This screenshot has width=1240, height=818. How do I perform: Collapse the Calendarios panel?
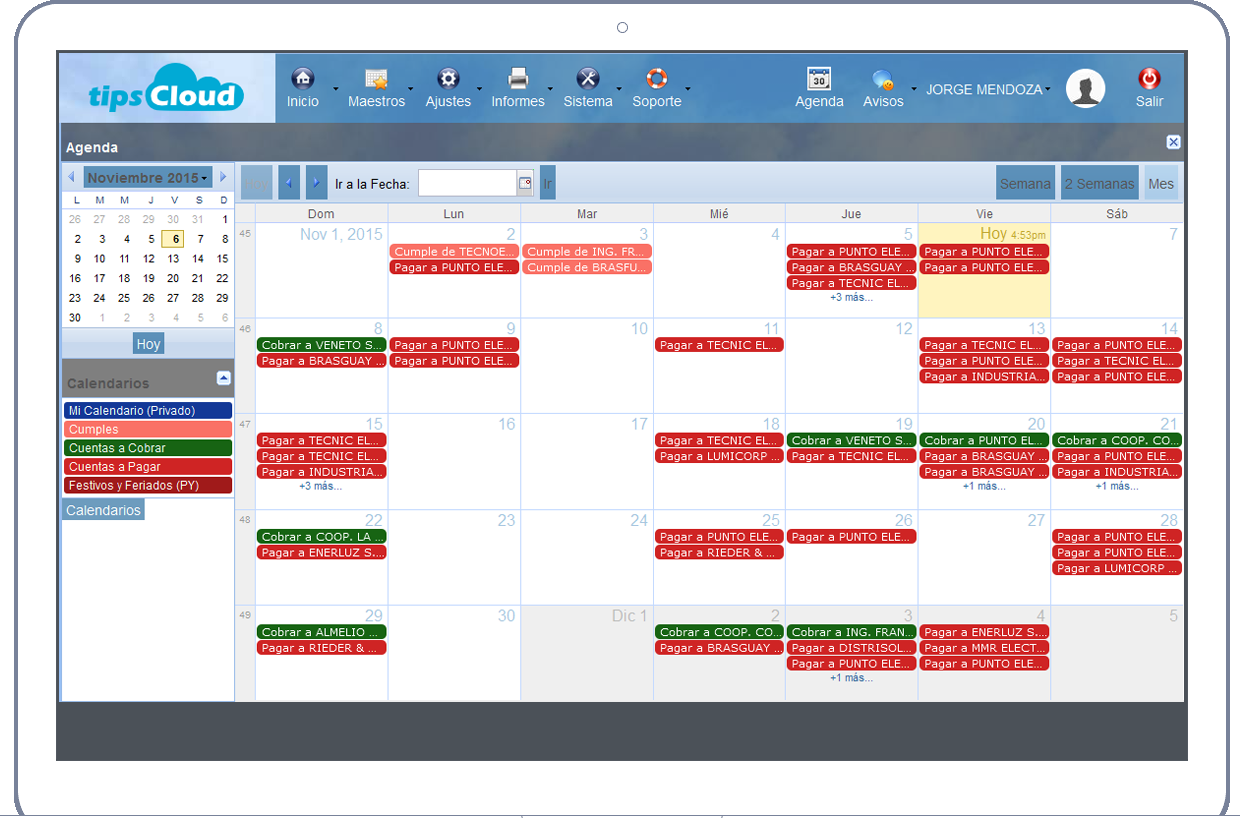(223, 378)
